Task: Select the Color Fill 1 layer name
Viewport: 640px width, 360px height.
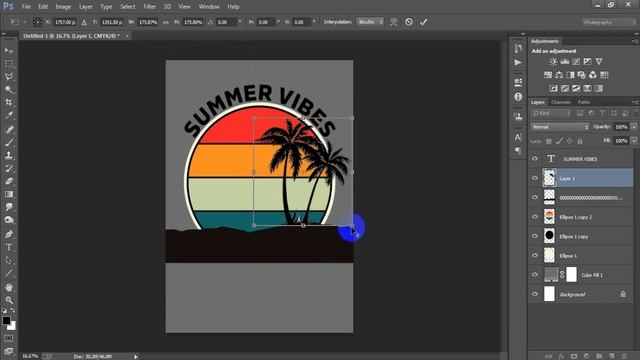Action: [x=592, y=275]
